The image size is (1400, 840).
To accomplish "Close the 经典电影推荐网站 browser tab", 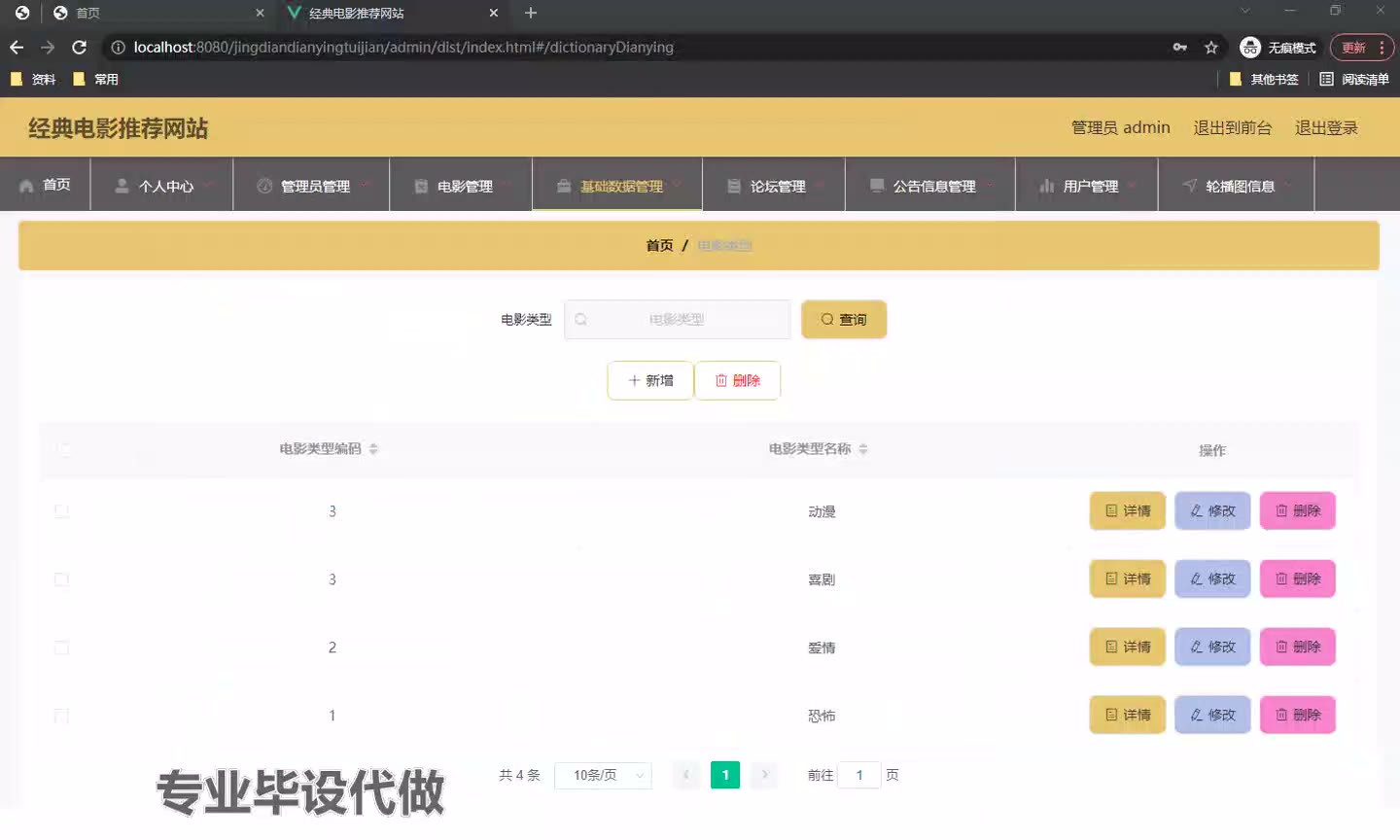I will point(494,13).
